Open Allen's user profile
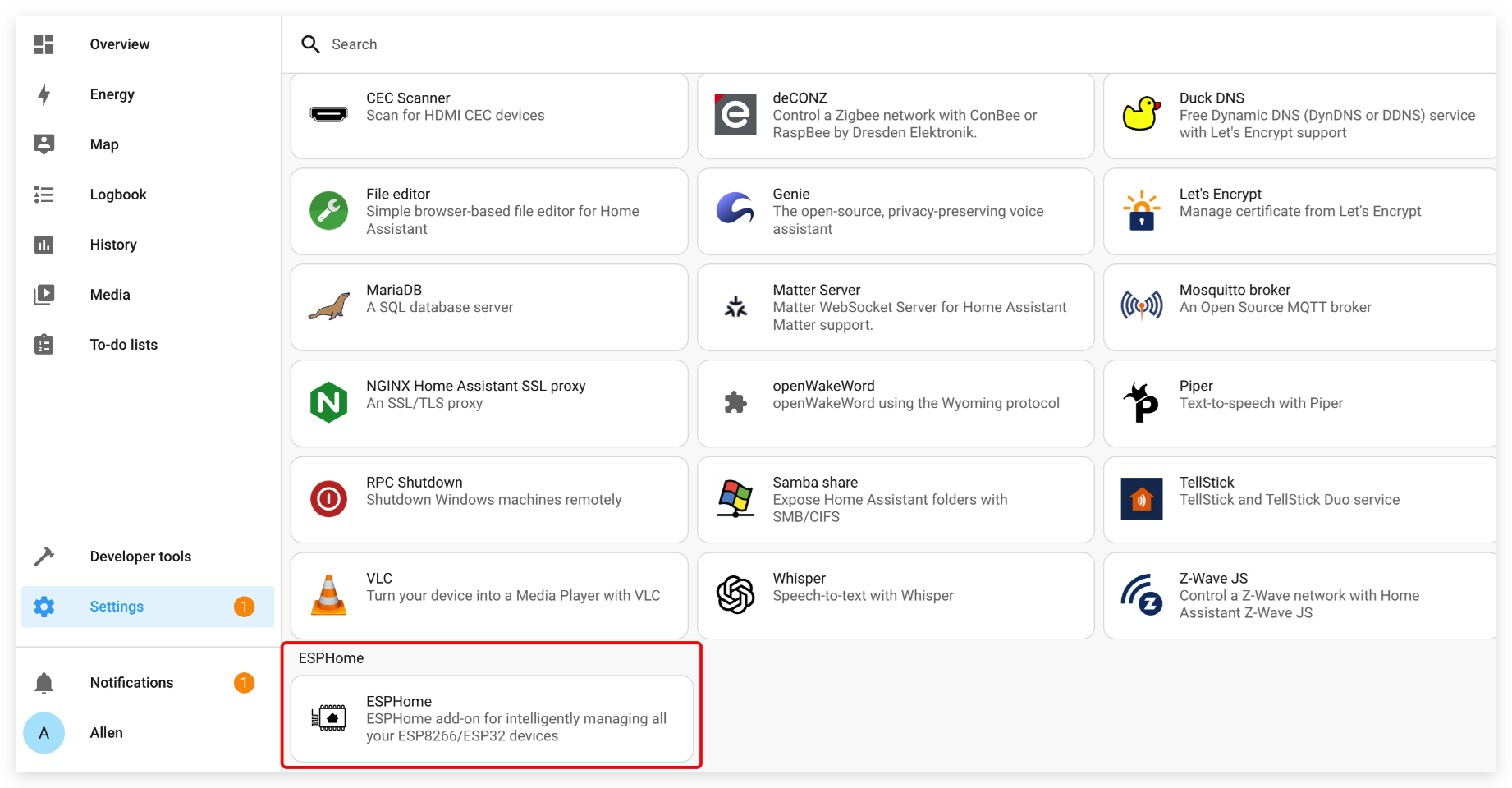Screen dimensions: 1512x788 point(148,733)
